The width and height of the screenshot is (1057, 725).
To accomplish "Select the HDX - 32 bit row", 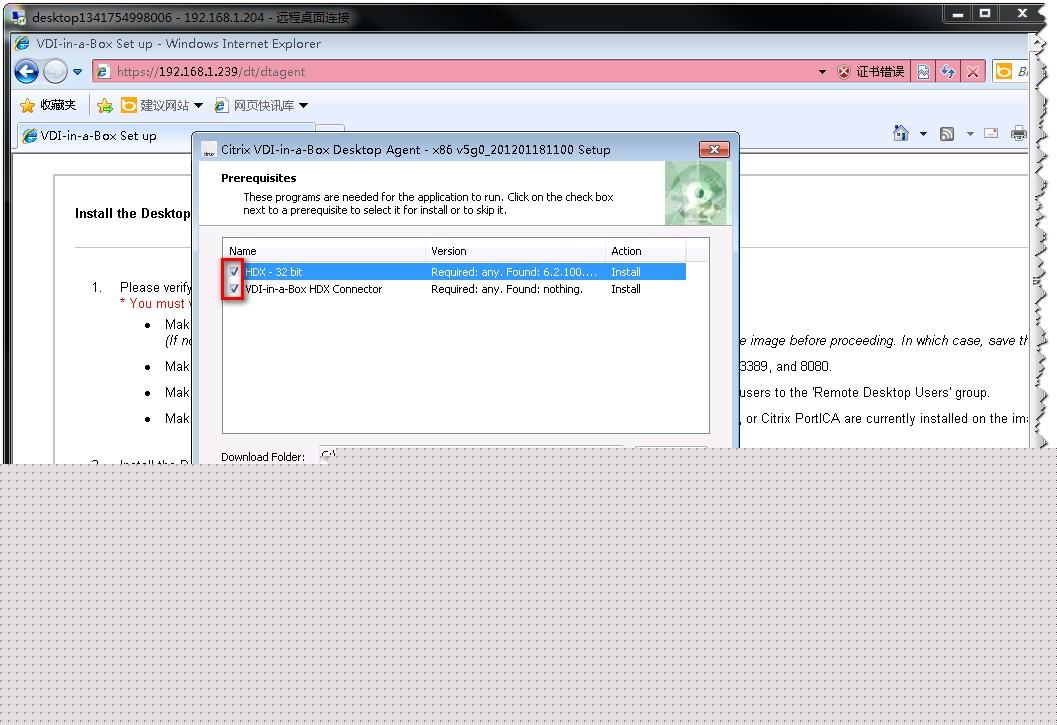I will (454, 272).
